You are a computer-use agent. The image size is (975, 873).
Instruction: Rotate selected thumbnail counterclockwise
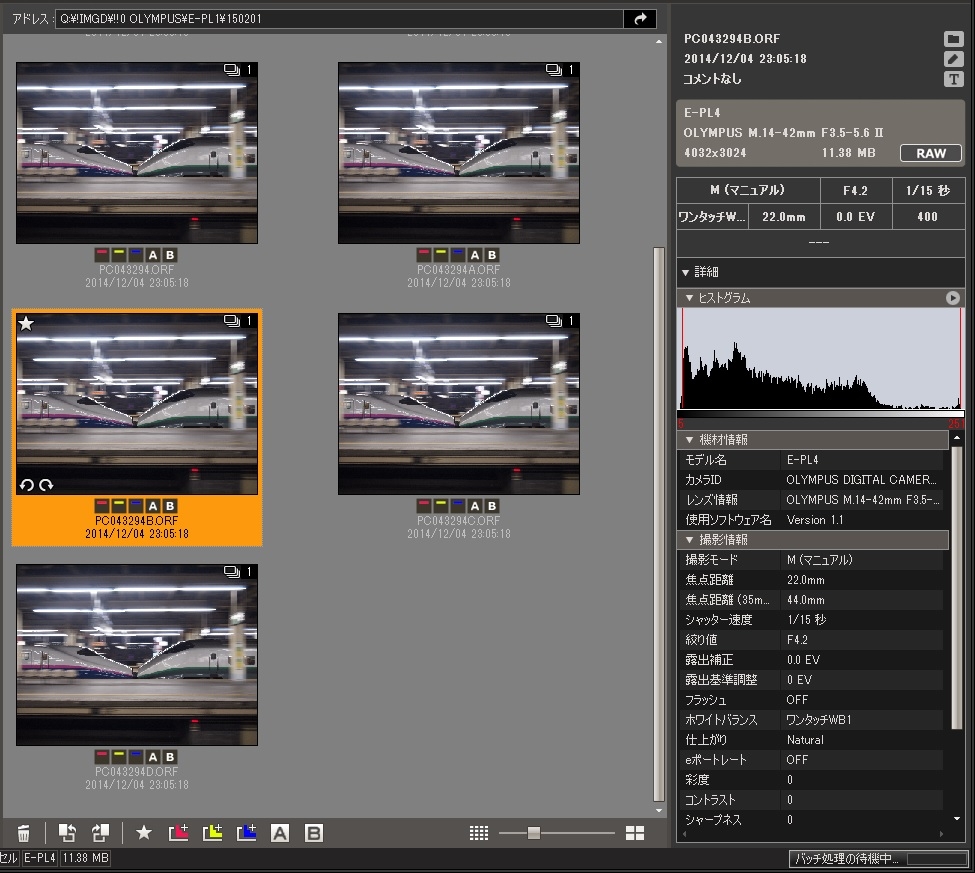click(x=27, y=485)
